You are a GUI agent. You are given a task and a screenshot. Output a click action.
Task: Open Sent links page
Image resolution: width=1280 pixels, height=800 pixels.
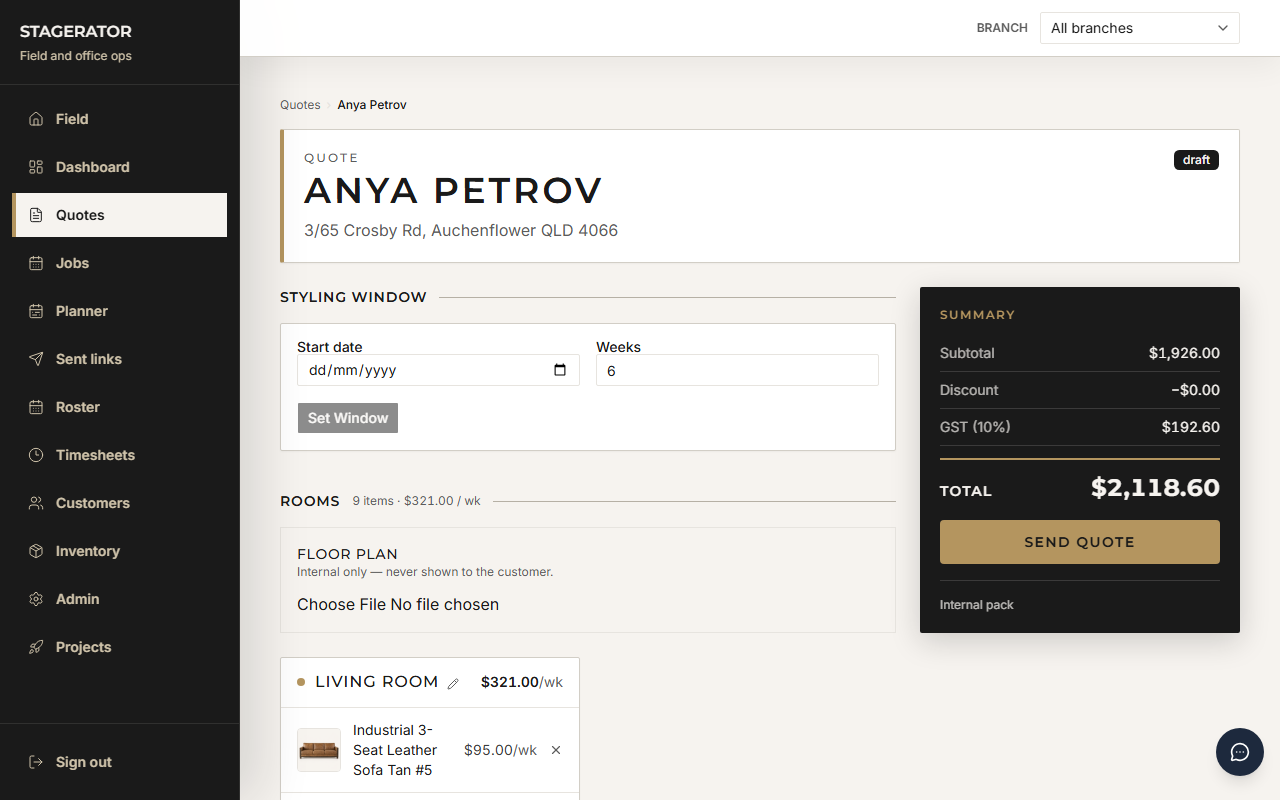click(x=120, y=359)
